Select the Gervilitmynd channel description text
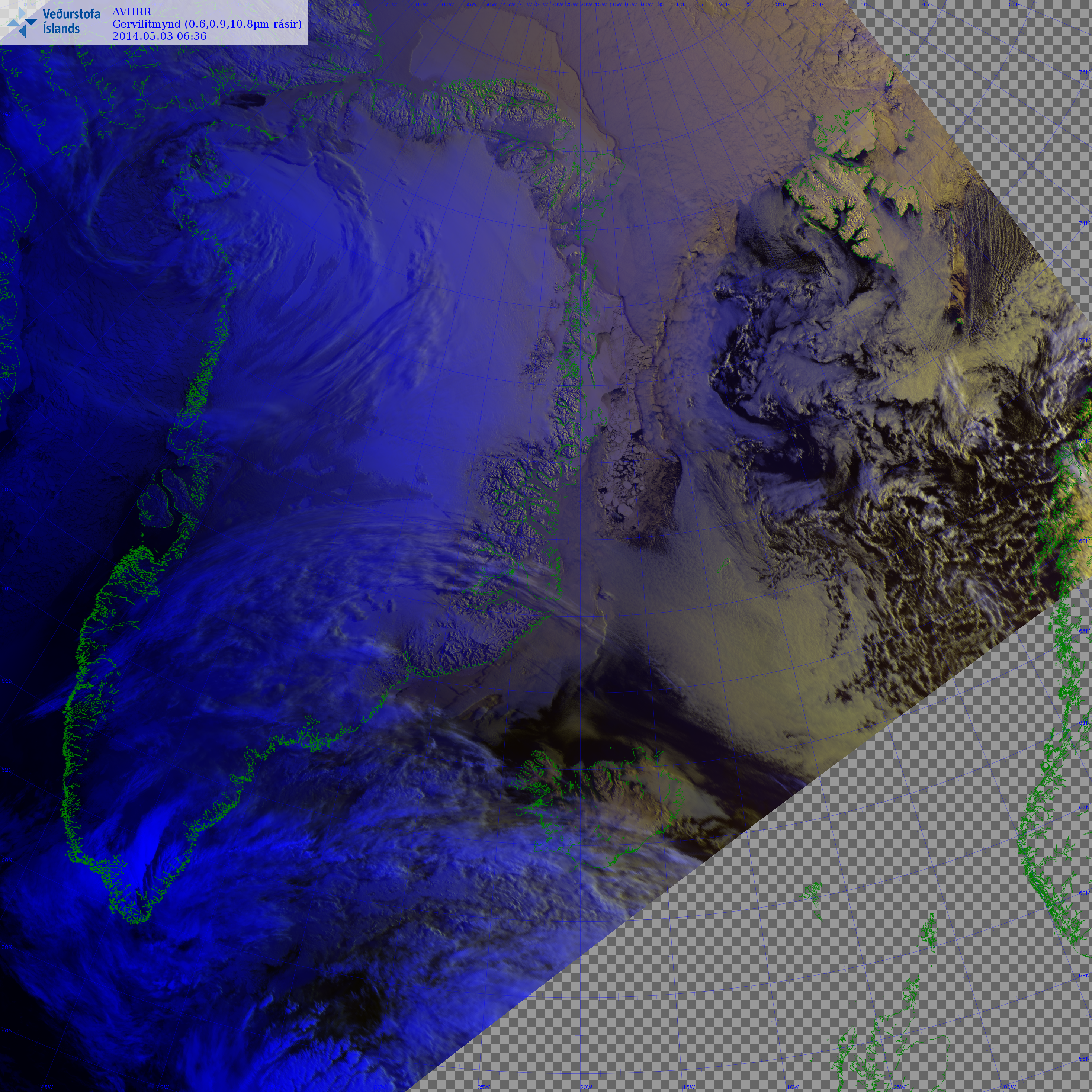 pos(207,24)
